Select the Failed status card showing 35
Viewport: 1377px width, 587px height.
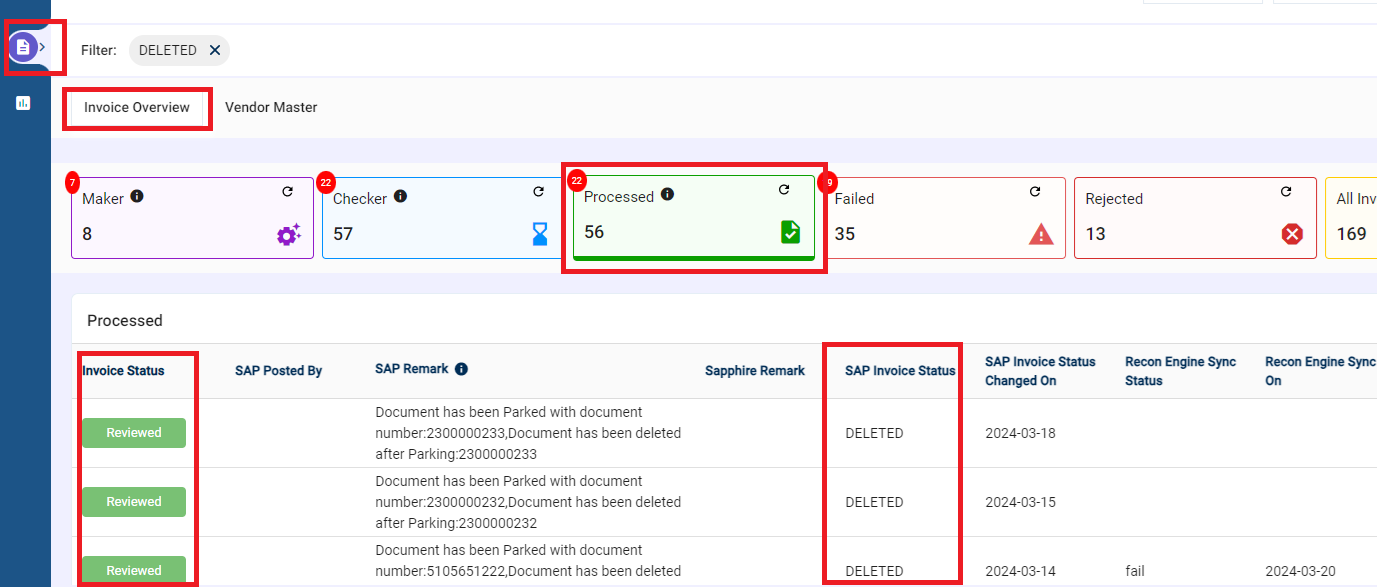(x=944, y=218)
